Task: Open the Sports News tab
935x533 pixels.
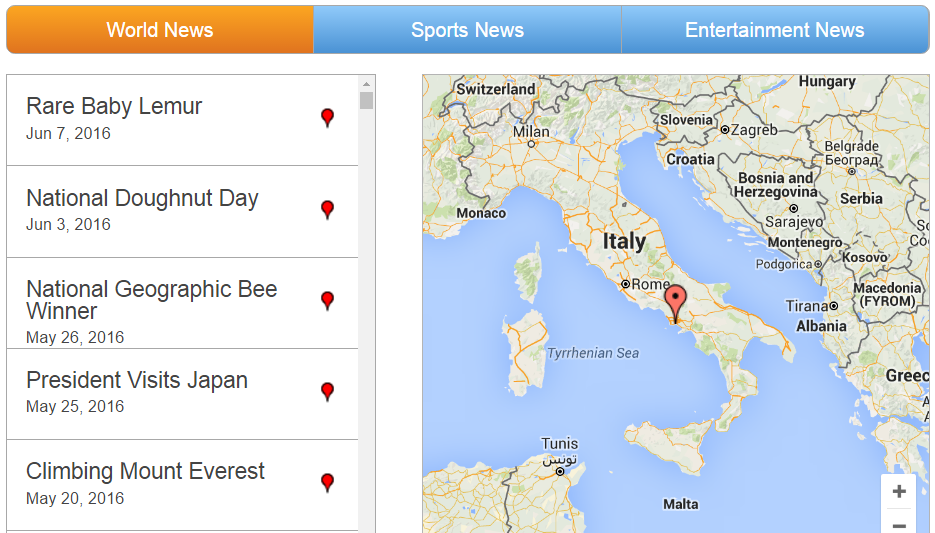Action: tap(468, 30)
